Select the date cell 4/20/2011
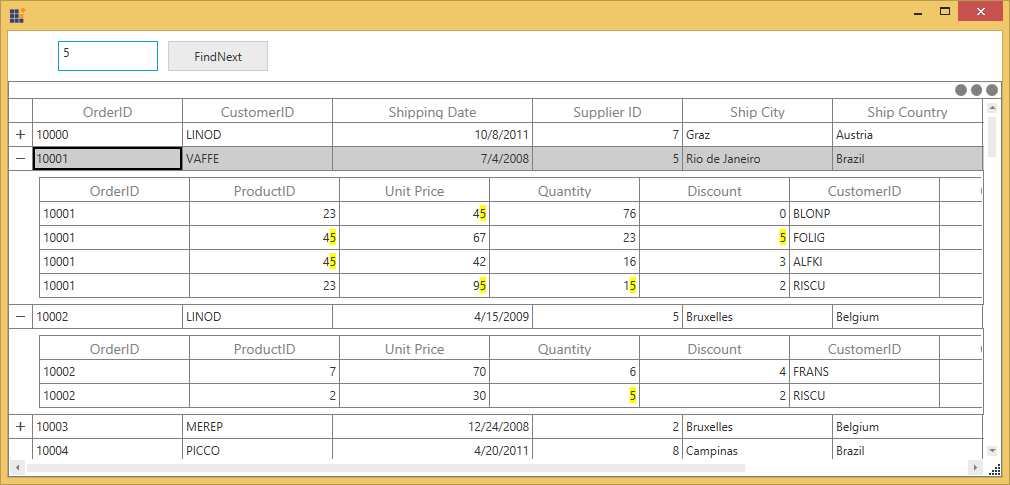 click(x=433, y=450)
